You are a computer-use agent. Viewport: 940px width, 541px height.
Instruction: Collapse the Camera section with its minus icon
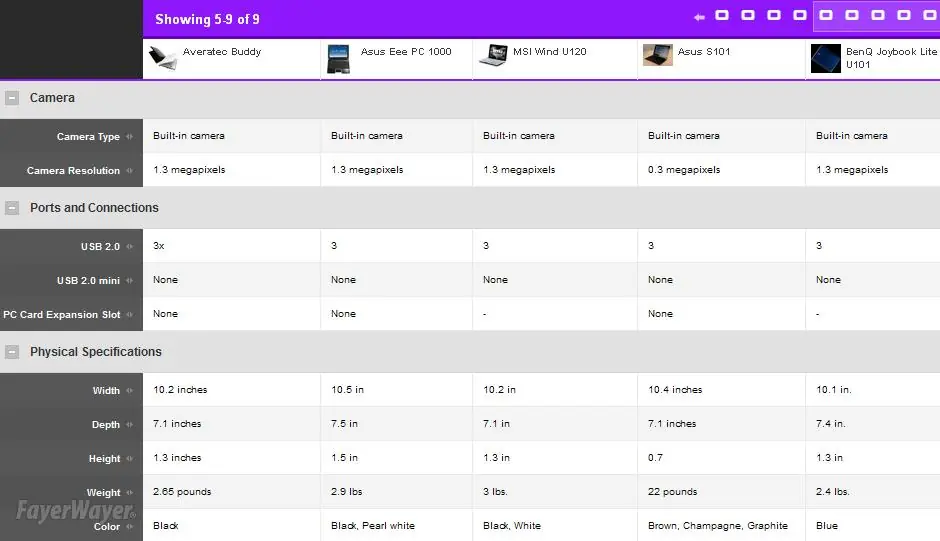(x=12, y=98)
